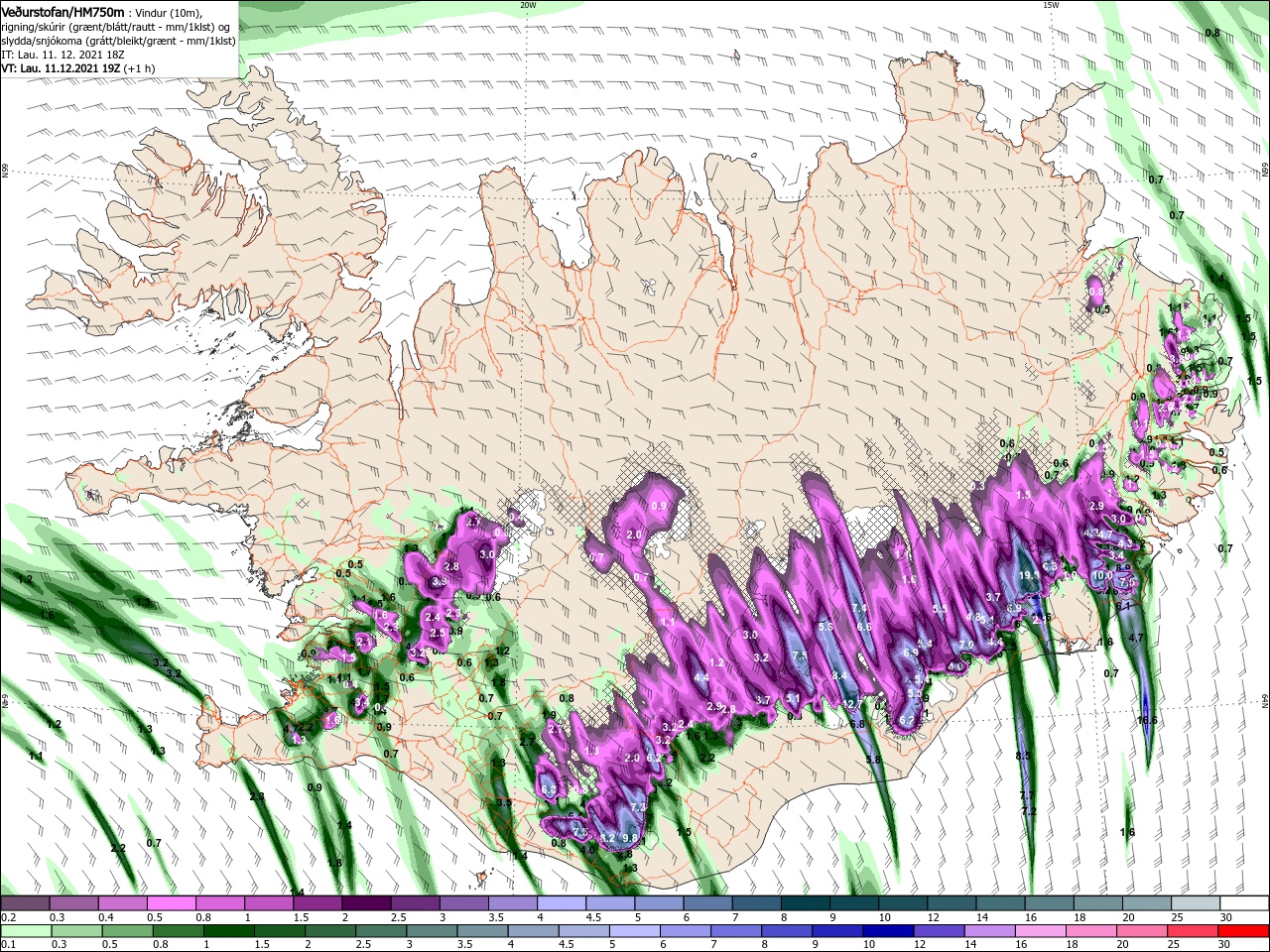The width and height of the screenshot is (1270, 952).
Task: Click the 16.6 precipitation value offshore
Action: click(1147, 721)
